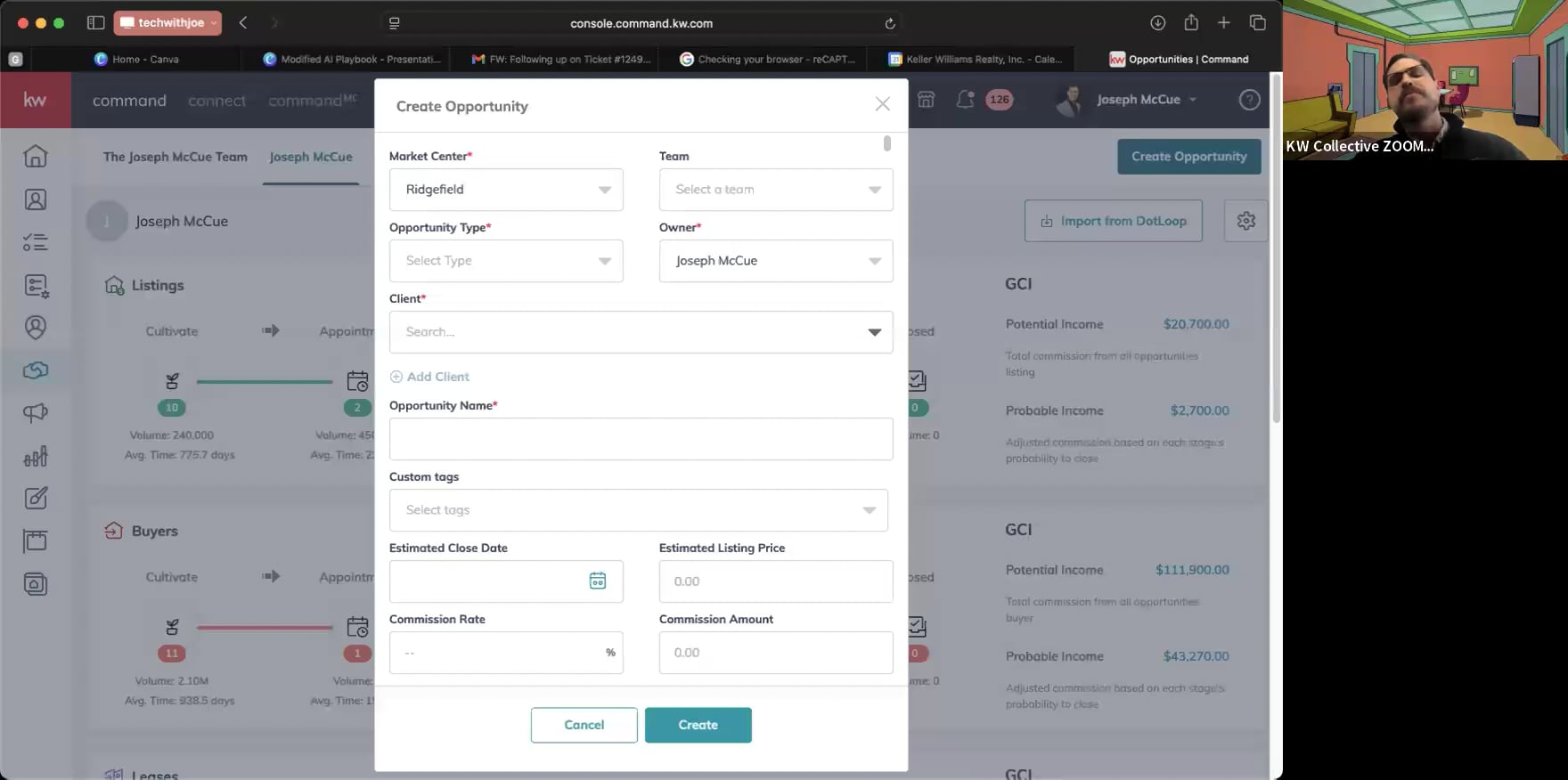Open the marketplace store icon
The height and width of the screenshot is (780, 1568).
927,100
